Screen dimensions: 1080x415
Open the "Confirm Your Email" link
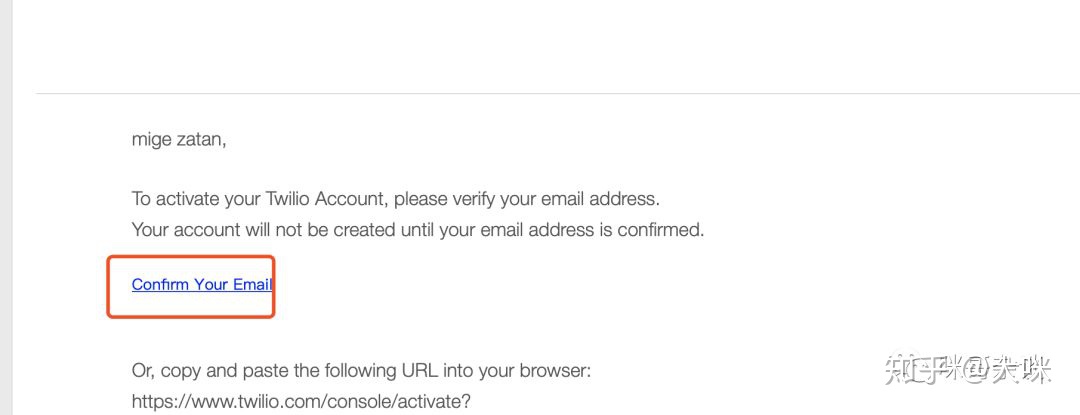[x=201, y=285]
